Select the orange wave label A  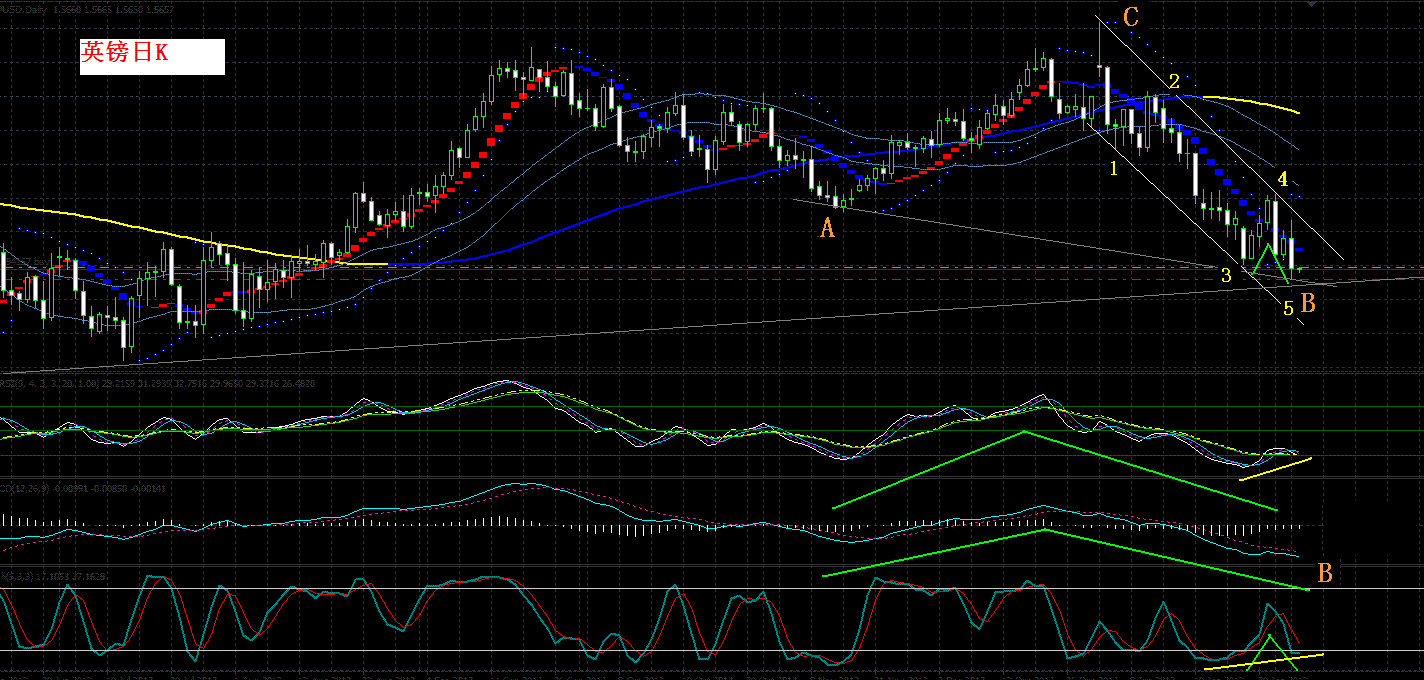(x=827, y=228)
